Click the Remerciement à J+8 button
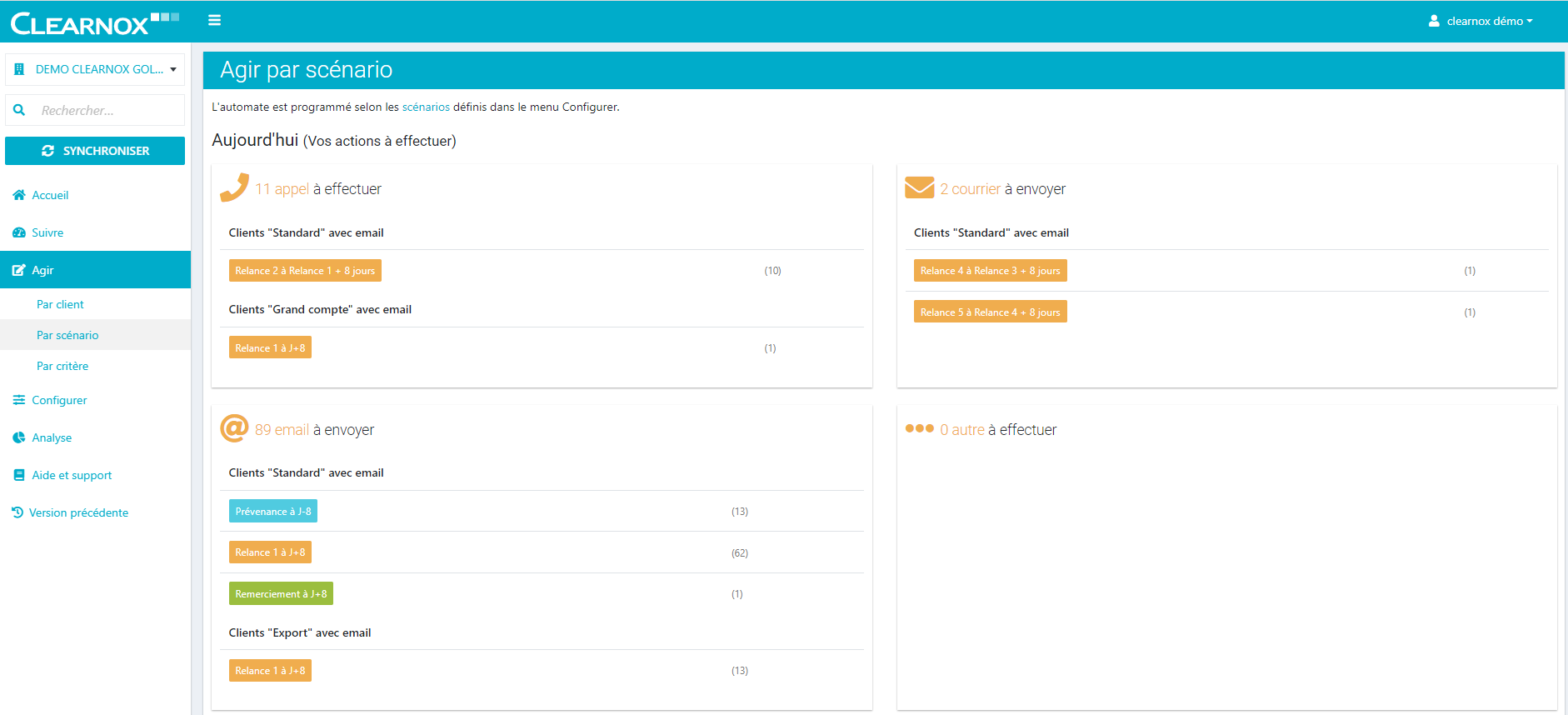The width and height of the screenshot is (1568, 715). (x=281, y=593)
